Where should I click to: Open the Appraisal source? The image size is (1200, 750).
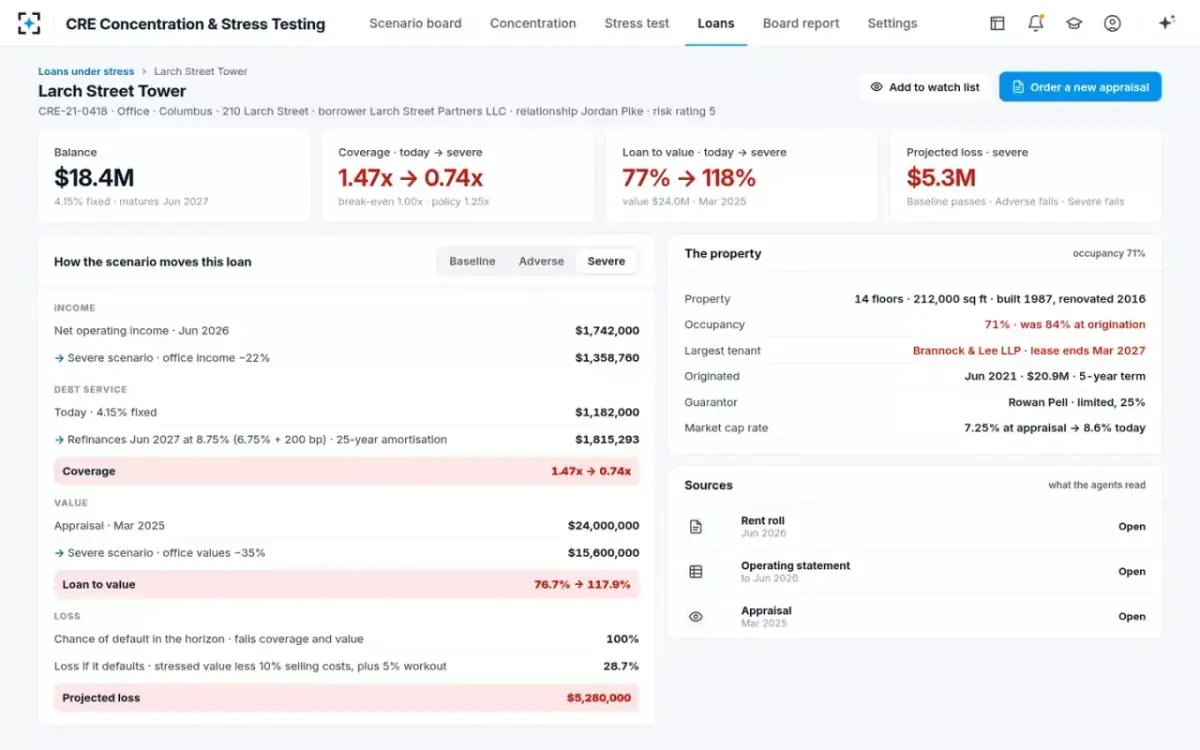(x=1132, y=617)
